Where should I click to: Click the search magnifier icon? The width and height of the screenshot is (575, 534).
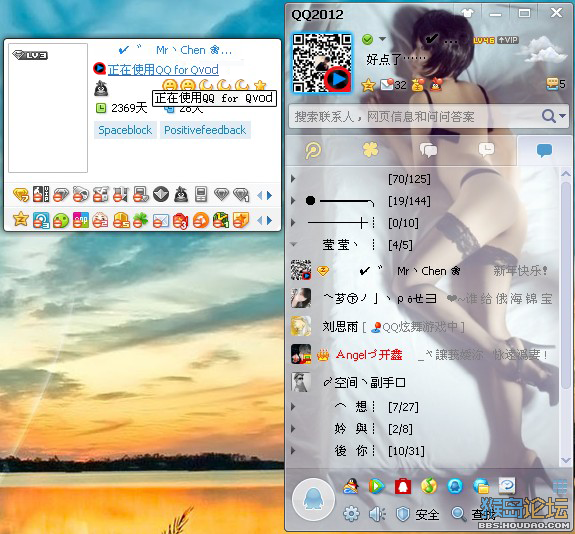549,116
